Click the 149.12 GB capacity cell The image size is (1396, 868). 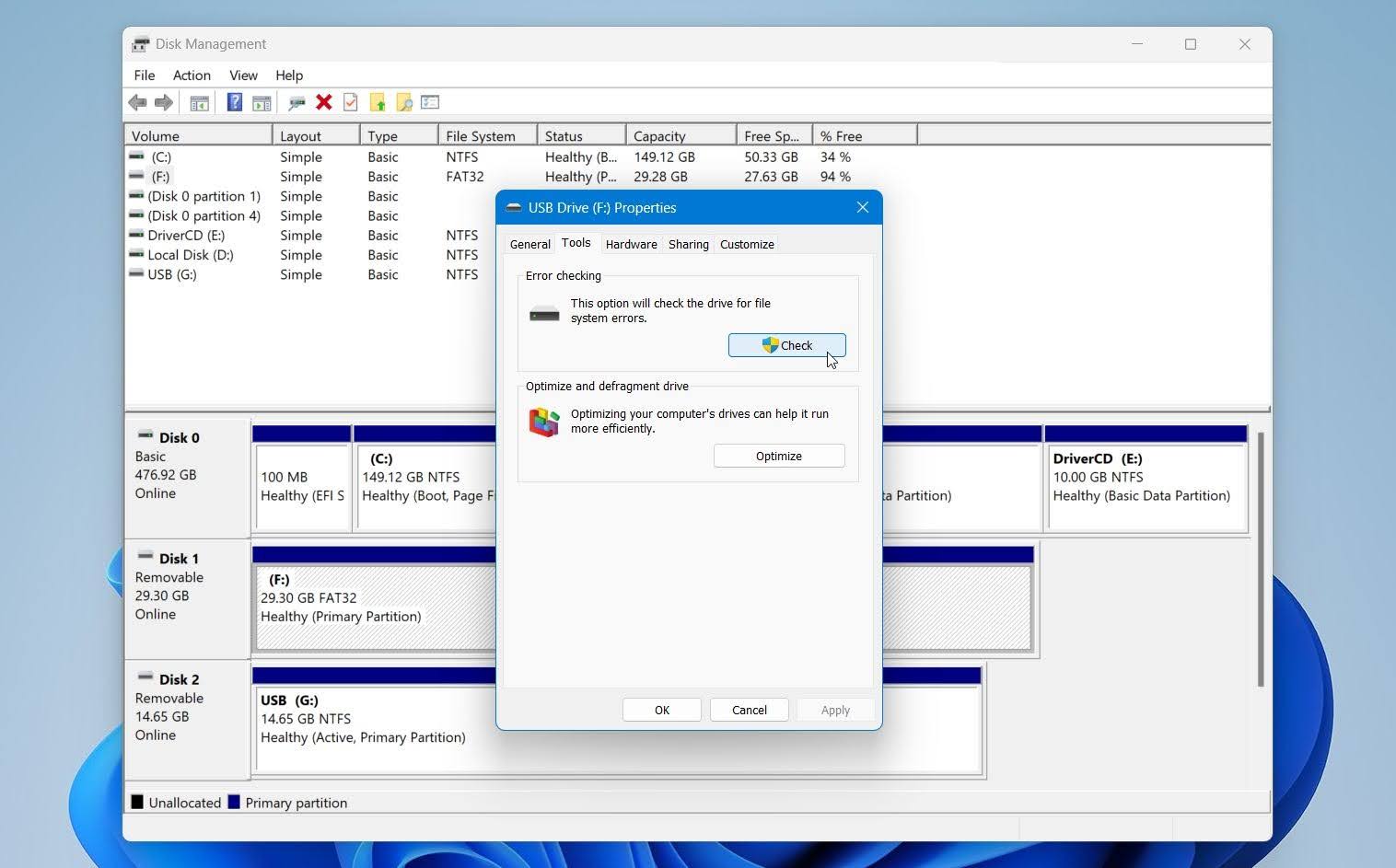coord(664,157)
